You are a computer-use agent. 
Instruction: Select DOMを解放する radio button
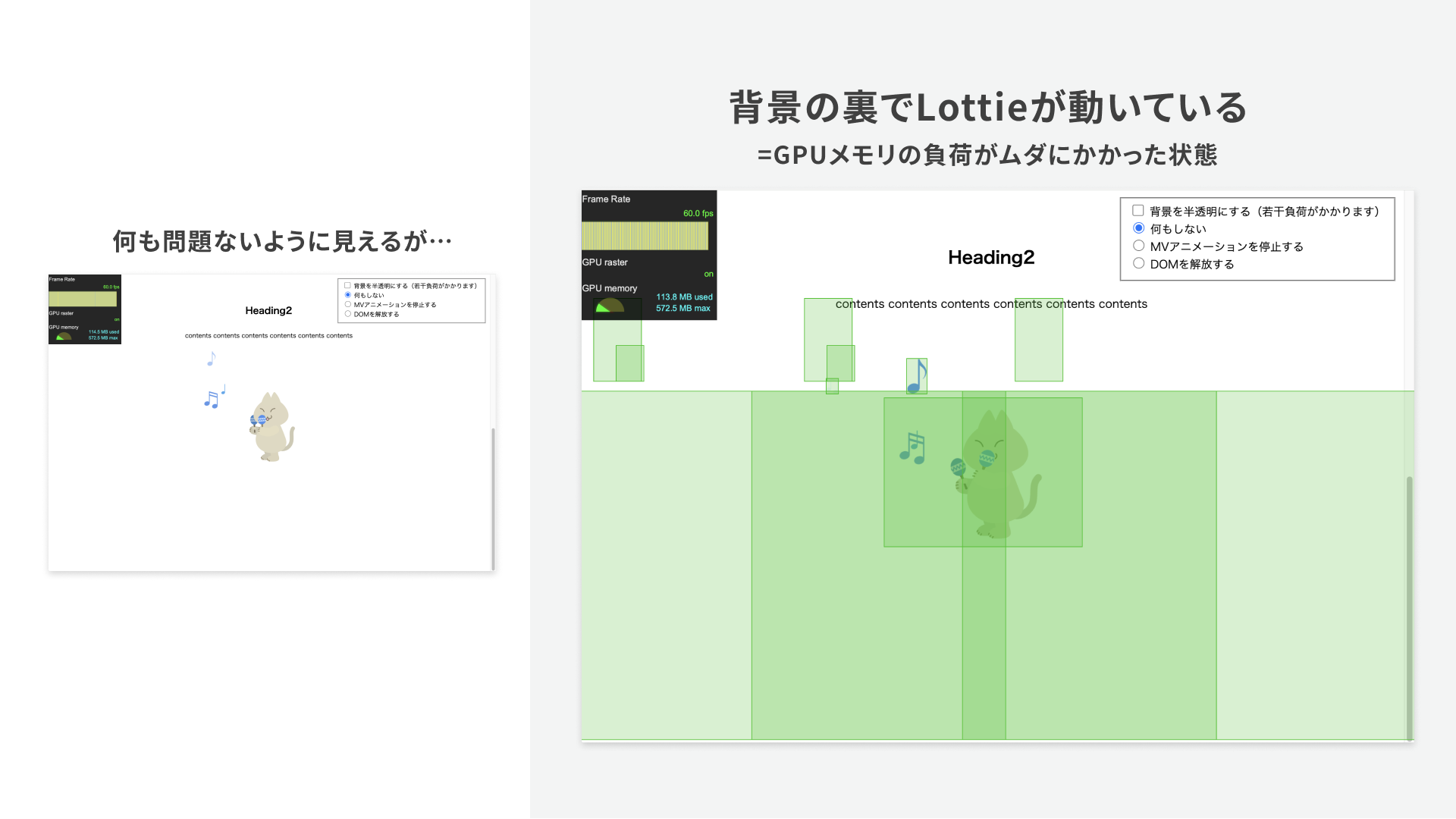[1139, 264]
